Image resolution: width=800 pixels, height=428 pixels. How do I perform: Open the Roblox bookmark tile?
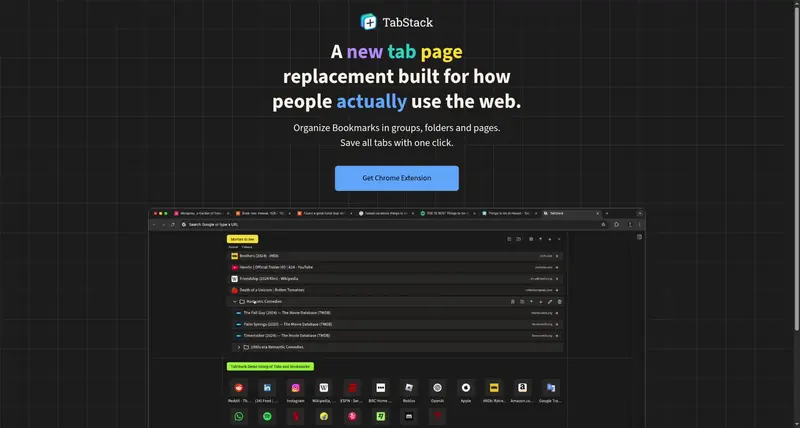coord(409,388)
